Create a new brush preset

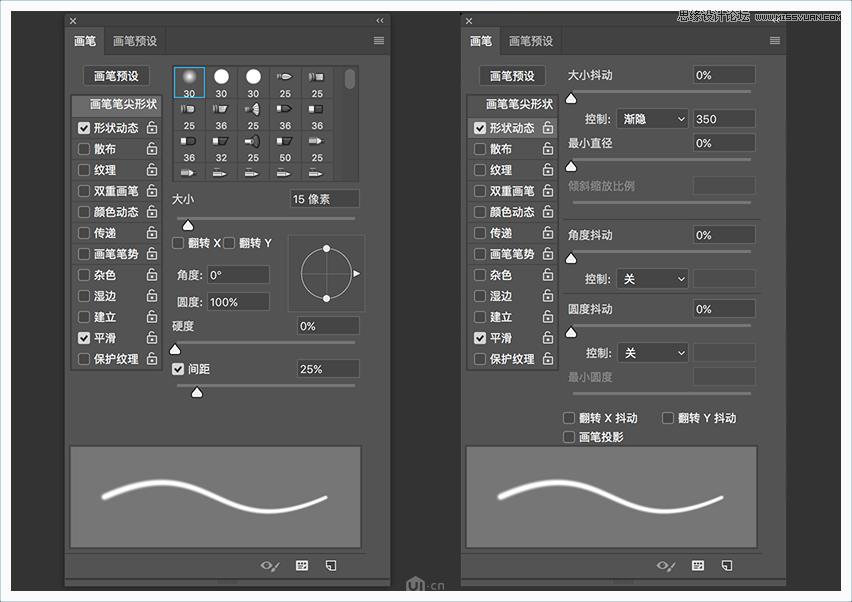(x=331, y=565)
